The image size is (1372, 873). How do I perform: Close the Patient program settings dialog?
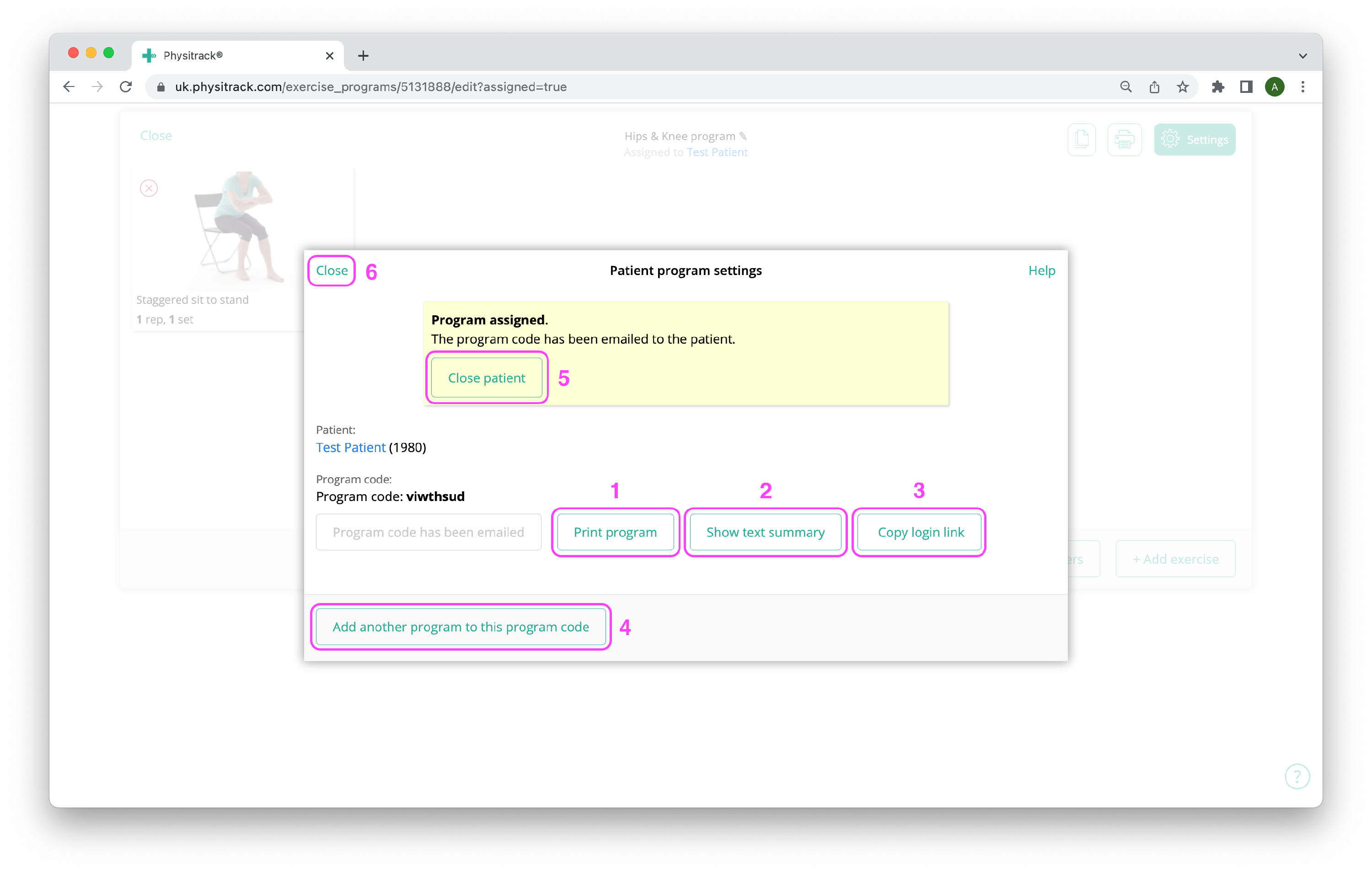point(332,270)
